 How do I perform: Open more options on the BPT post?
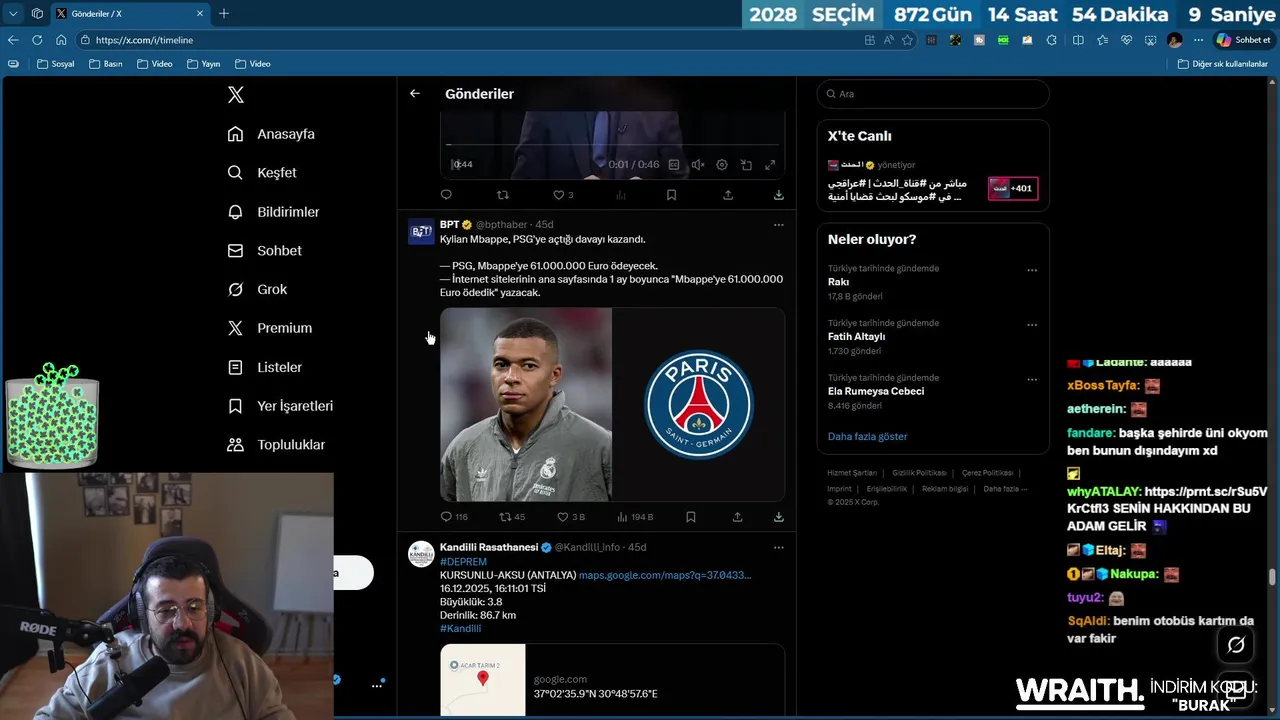pyautogui.click(x=778, y=225)
